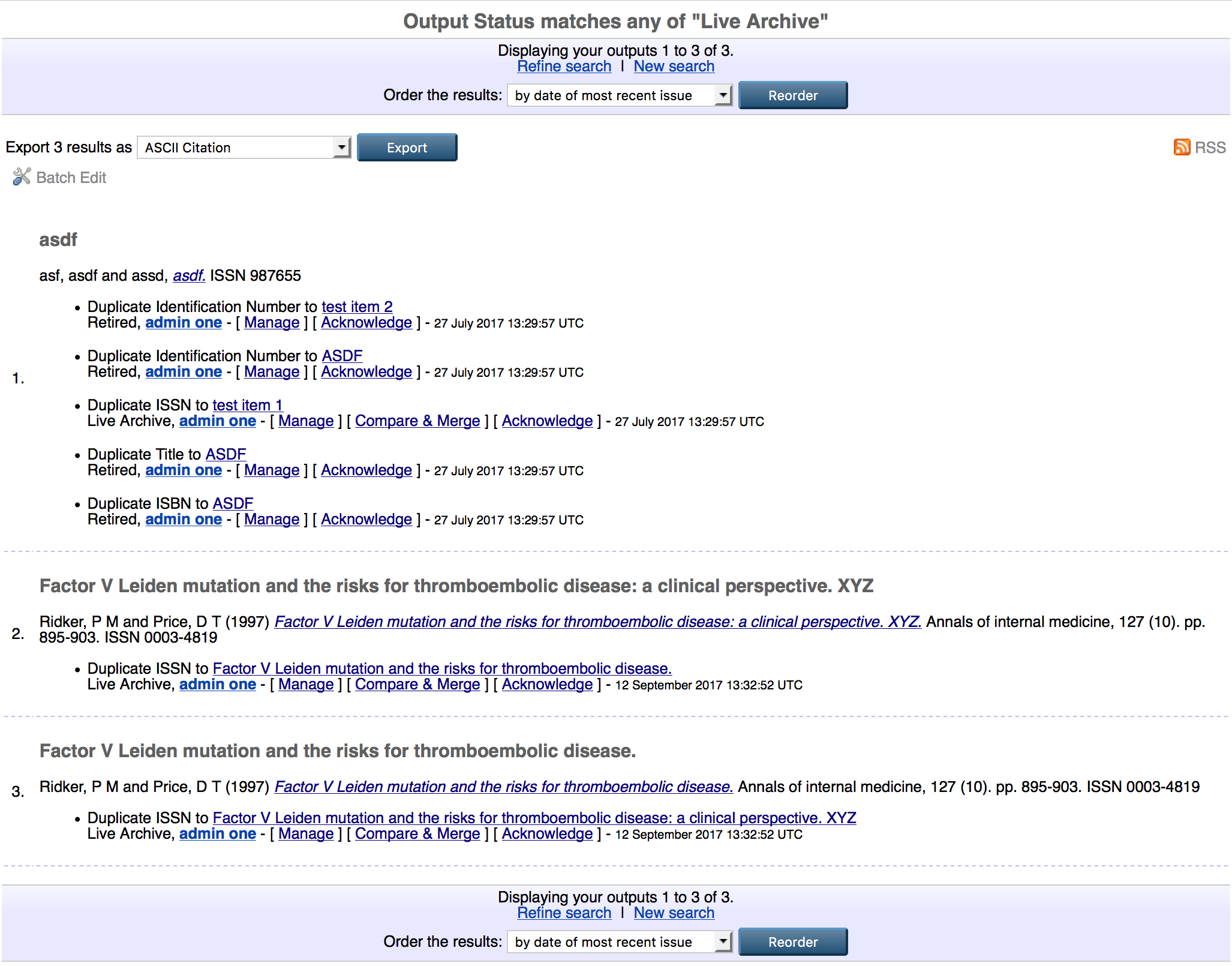Click Acknowledge for Duplicate Title to ASDF
Image resolution: width=1232 pixels, height=966 pixels.
tap(366, 470)
